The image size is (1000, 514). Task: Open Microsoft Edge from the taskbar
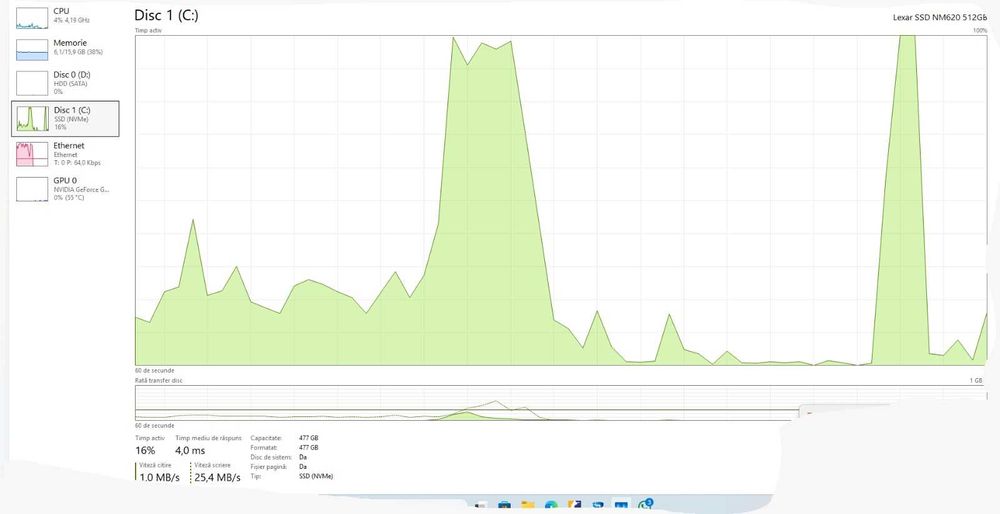pyautogui.click(x=551, y=506)
